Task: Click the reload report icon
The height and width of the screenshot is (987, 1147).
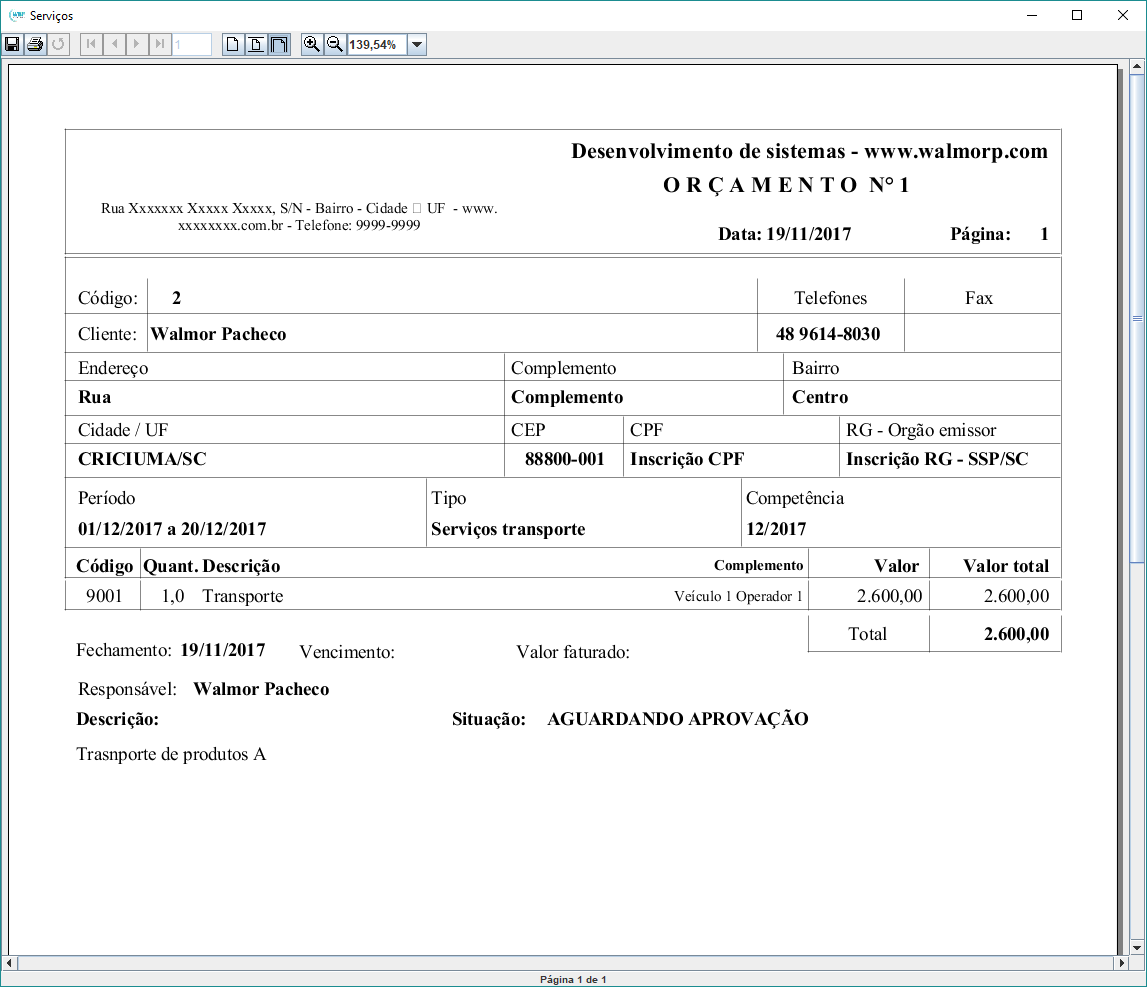Action: coord(58,44)
